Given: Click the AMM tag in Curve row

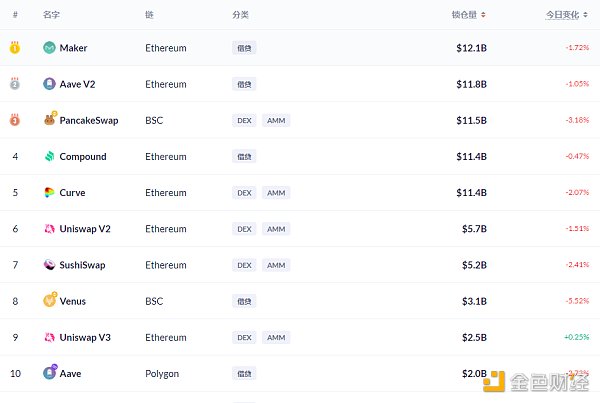Looking at the screenshot, I should pyautogui.click(x=276, y=193).
